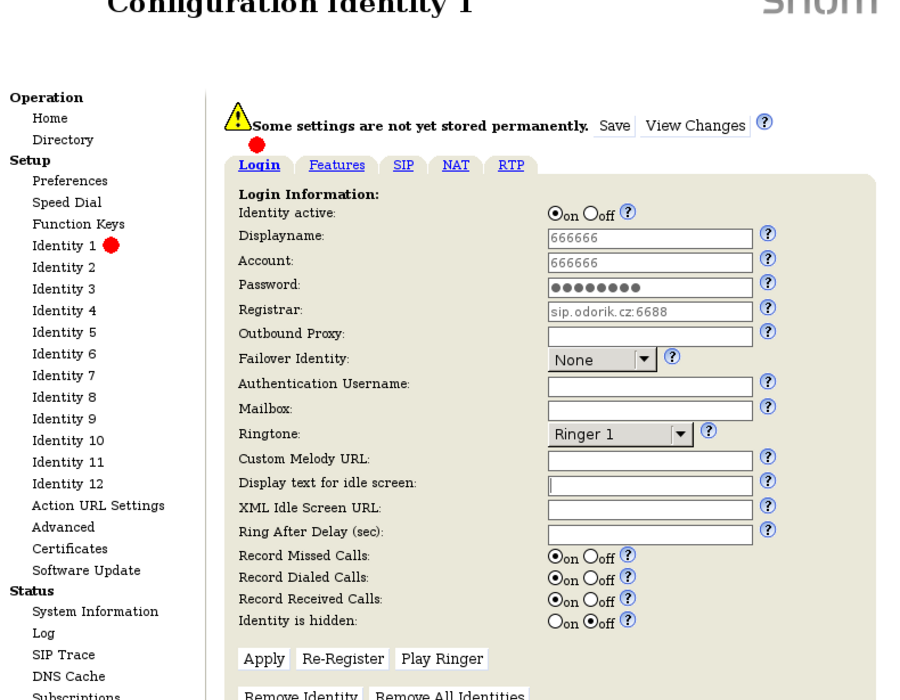
Task: Switch to the RTP tab
Action: [511, 165]
